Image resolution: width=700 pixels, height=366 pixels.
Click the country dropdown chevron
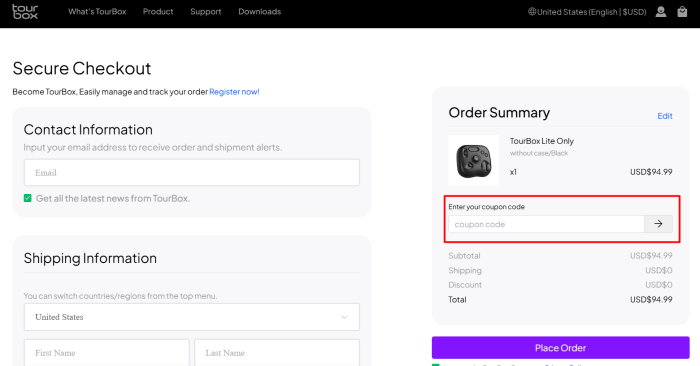click(344, 317)
